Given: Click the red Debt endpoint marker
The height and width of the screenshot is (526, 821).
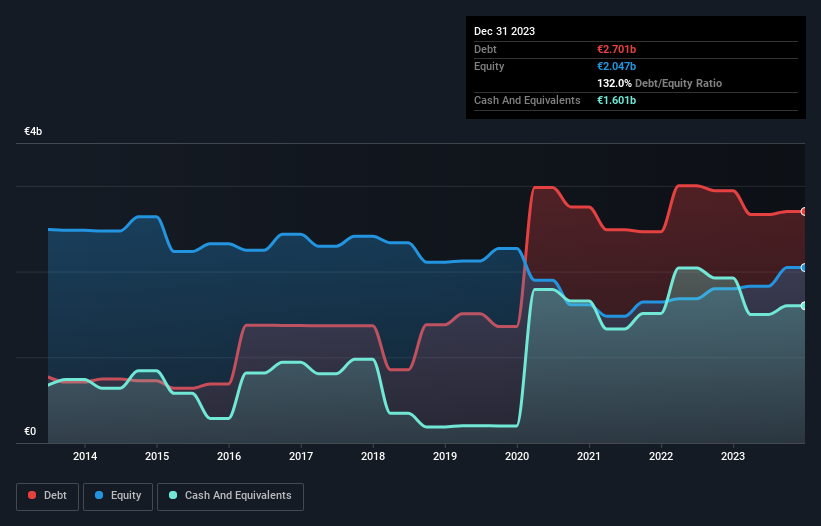Looking at the screenshot, I should point(804,211).
